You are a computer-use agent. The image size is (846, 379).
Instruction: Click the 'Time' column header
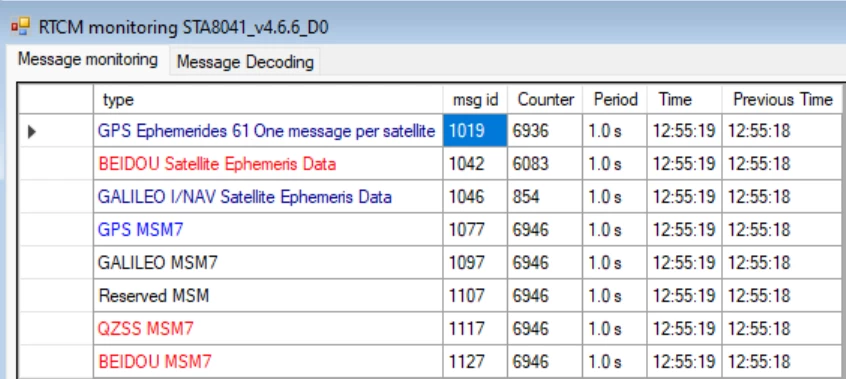point(685,99)
